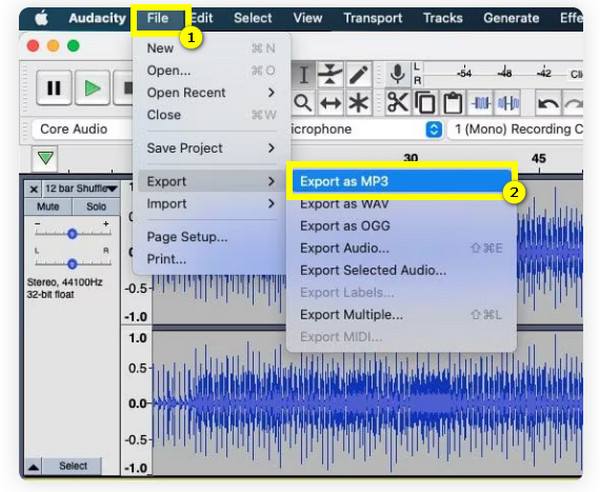Click the lower channel waveform

point(367,403)
